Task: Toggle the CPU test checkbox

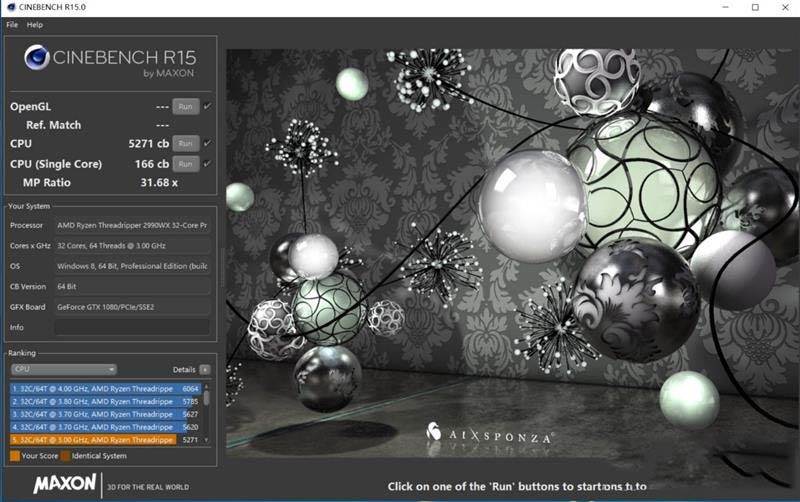Action: 207,144
